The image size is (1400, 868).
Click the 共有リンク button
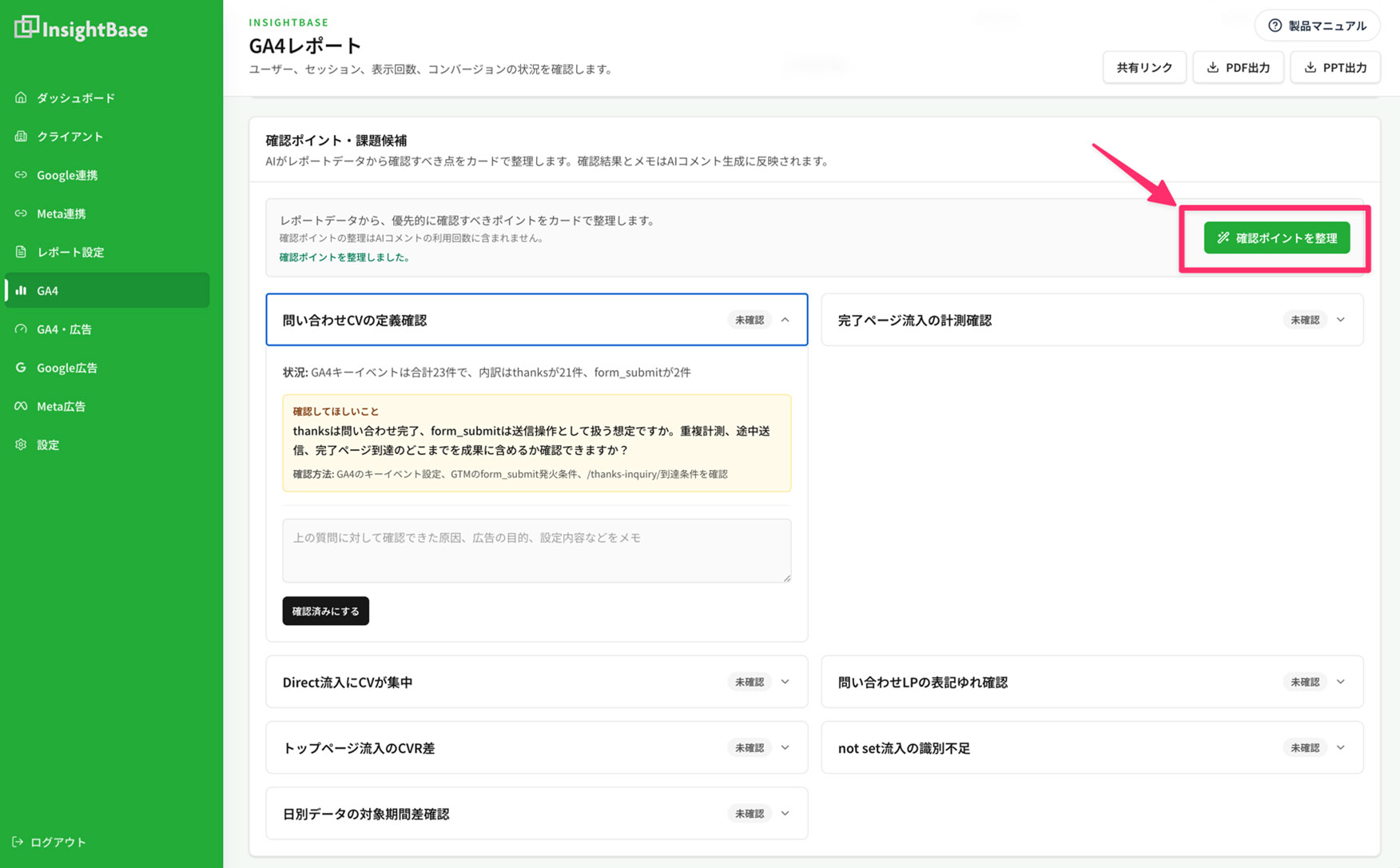pyautogui.click(x=1144, y=67)
